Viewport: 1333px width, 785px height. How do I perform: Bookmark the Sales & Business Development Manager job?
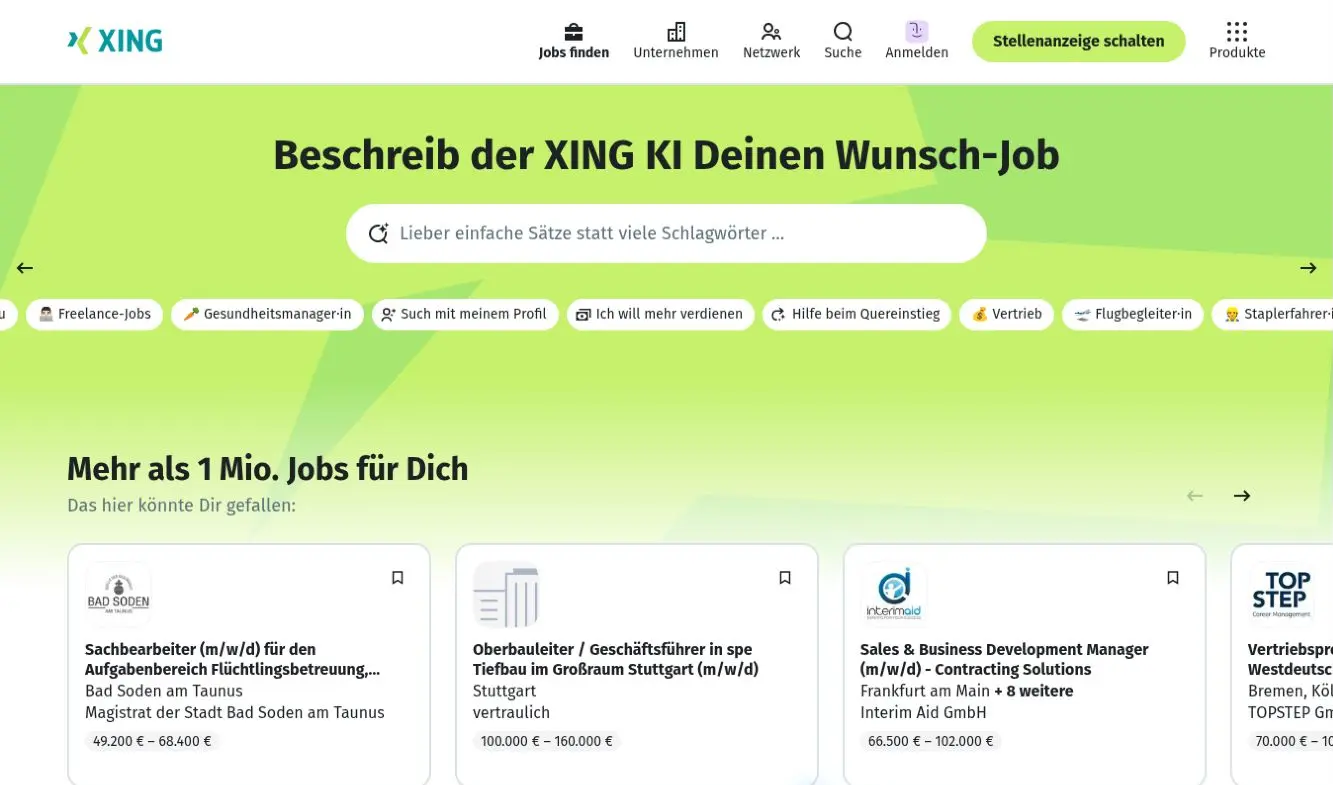click(x=1173, y=578)
